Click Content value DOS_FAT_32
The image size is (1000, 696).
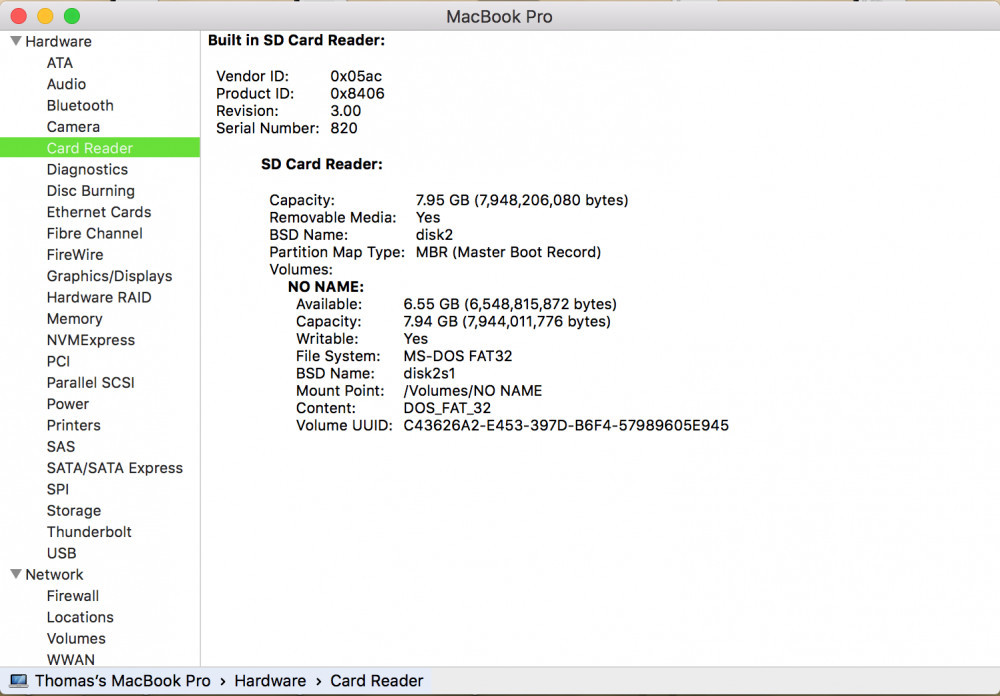[x=447, y=408]
